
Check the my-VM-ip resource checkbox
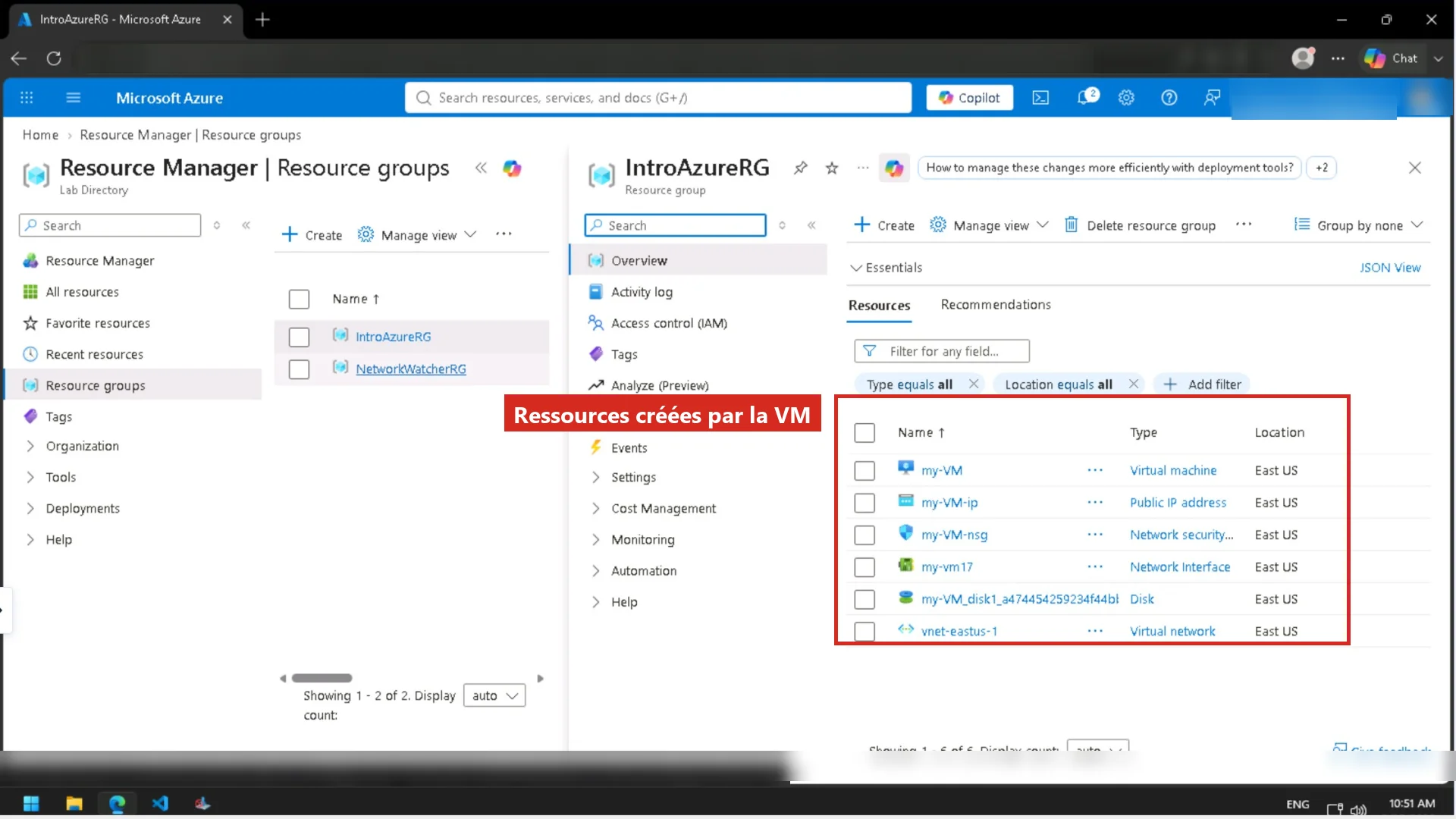[864, 503]
